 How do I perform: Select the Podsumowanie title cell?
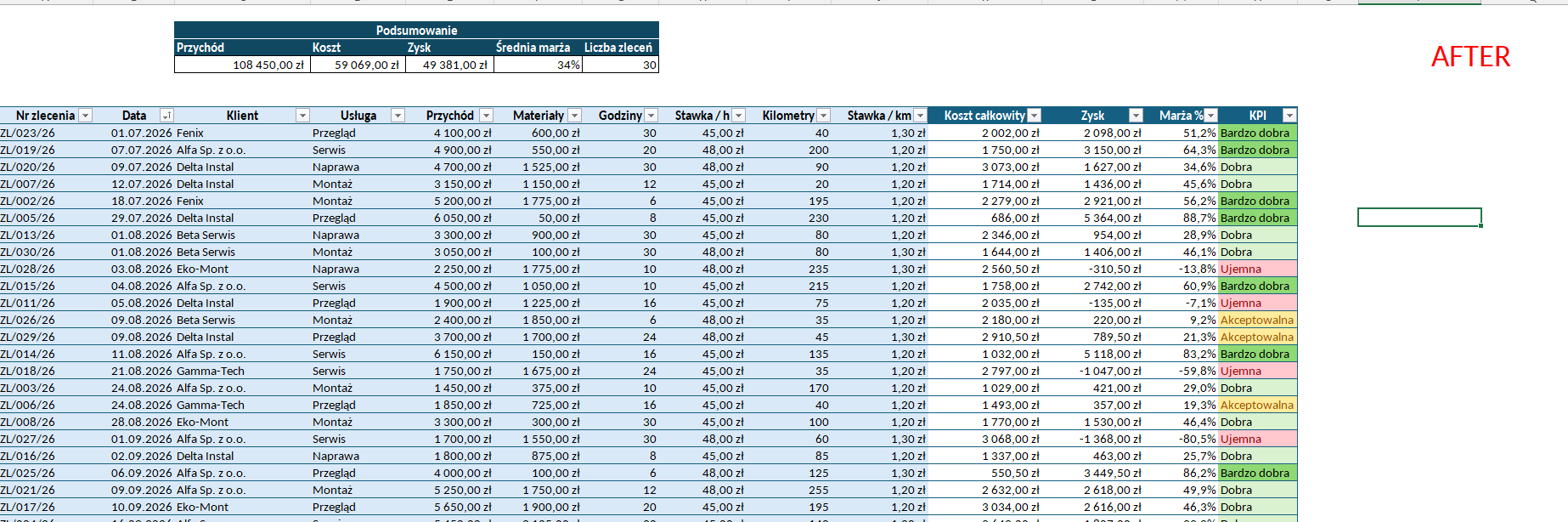click(416, 31)
